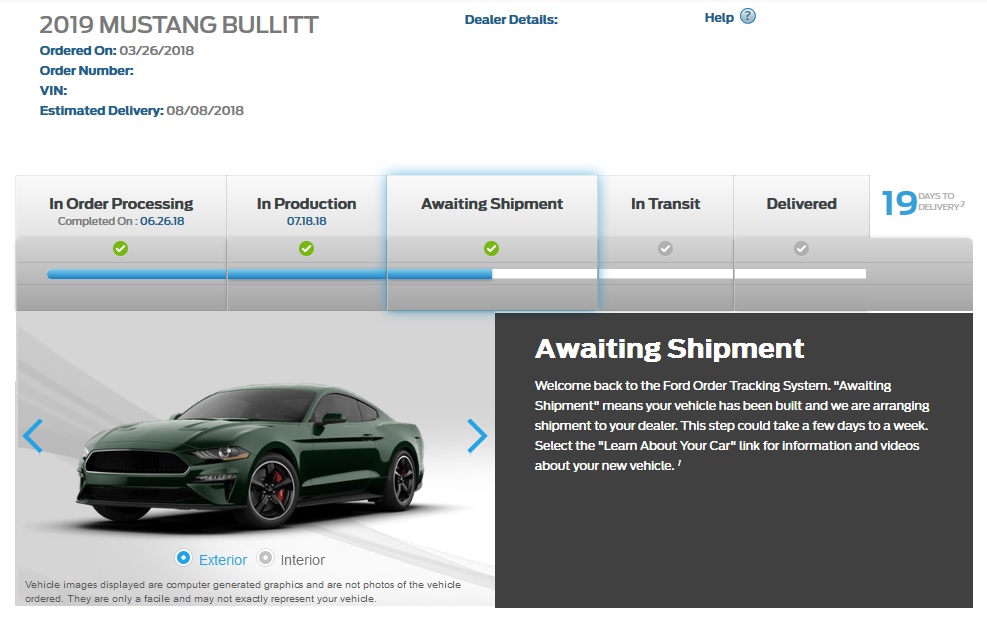This screenshot has height=617, width=987.
Task: Show next vehicle image with right arrow
Action: click(x=477, y=436)
